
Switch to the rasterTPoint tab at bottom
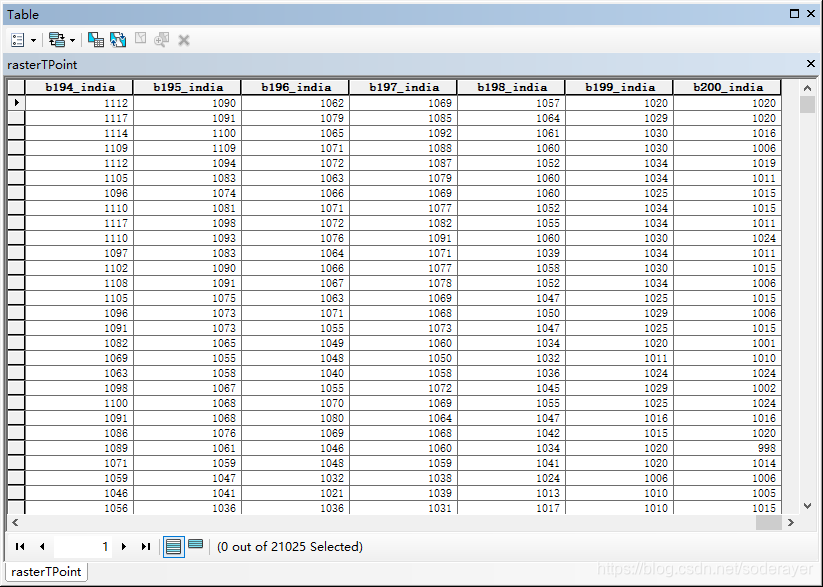coord(46,571)
